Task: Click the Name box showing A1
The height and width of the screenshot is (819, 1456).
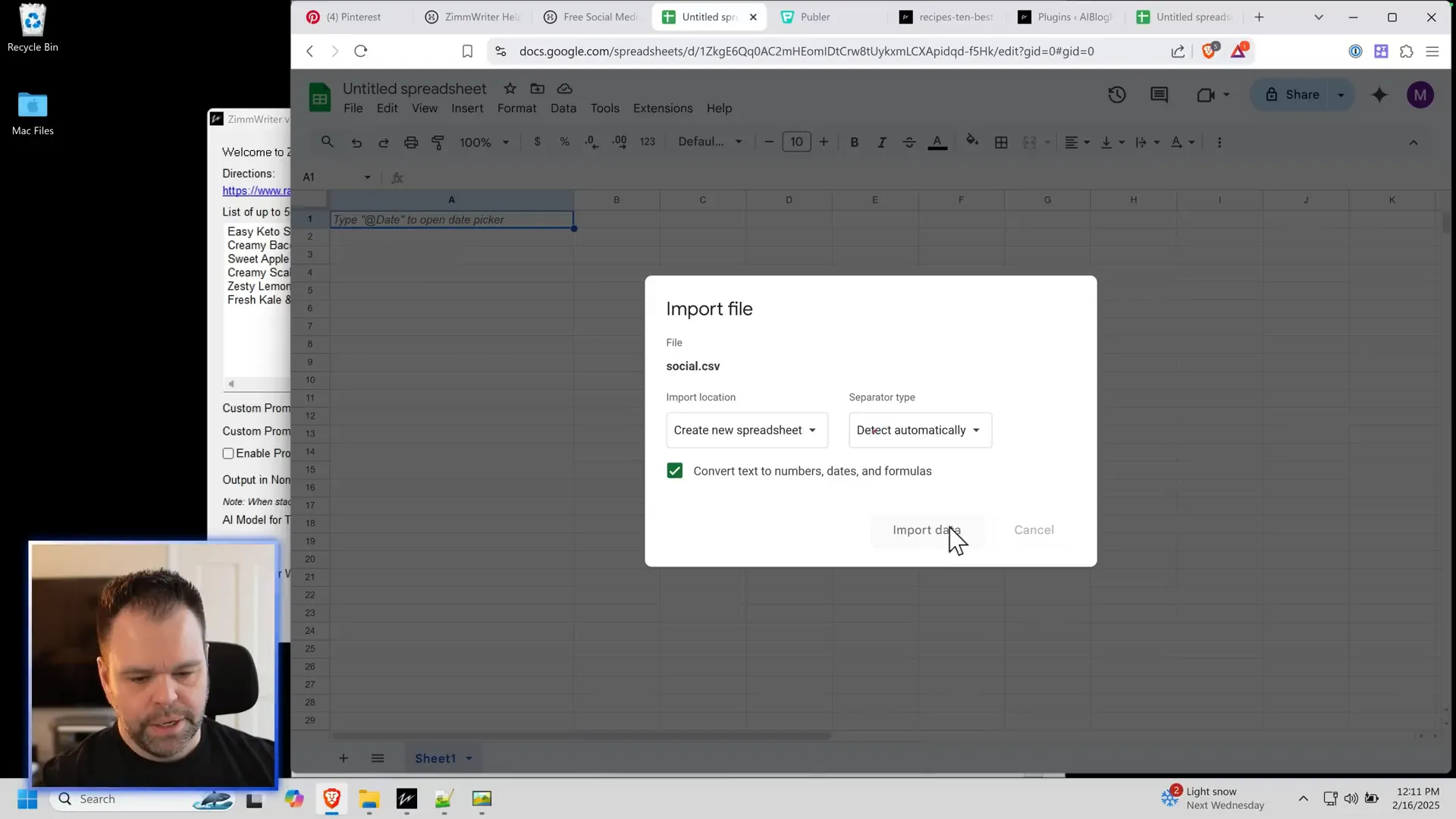Action: click(336, 177)
